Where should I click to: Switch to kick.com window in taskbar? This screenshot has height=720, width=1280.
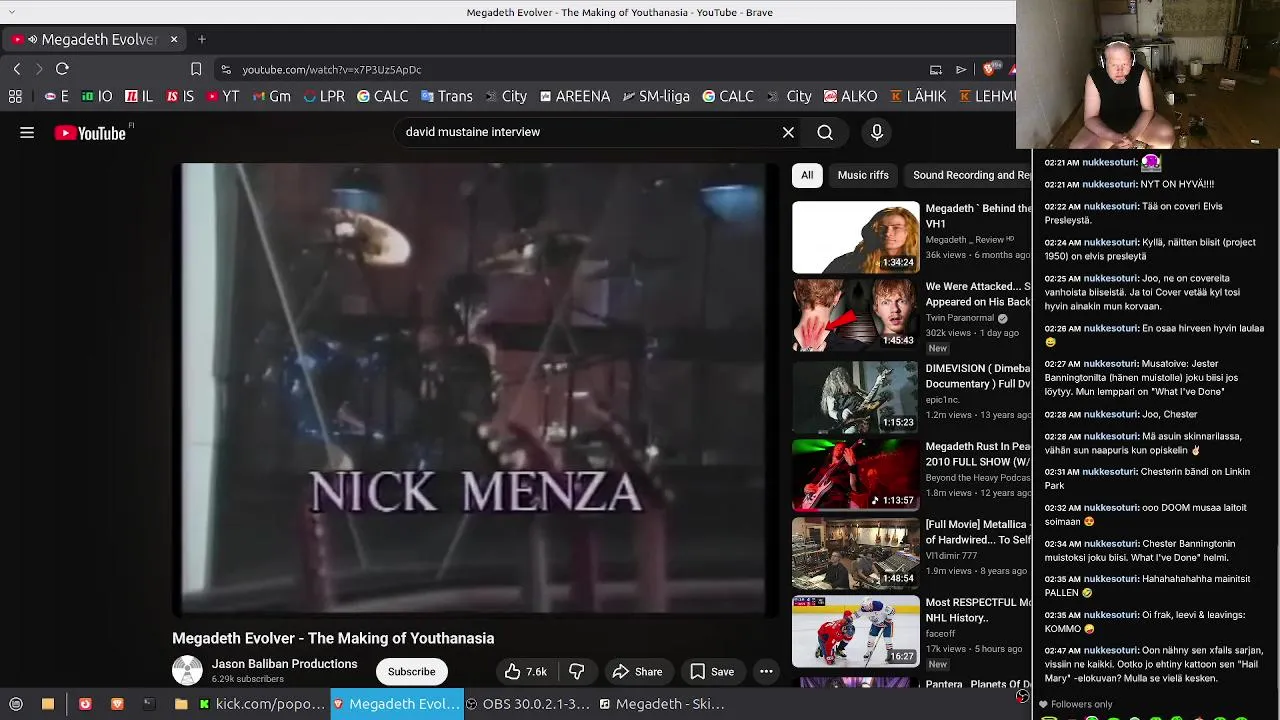(x=262, y=704)
